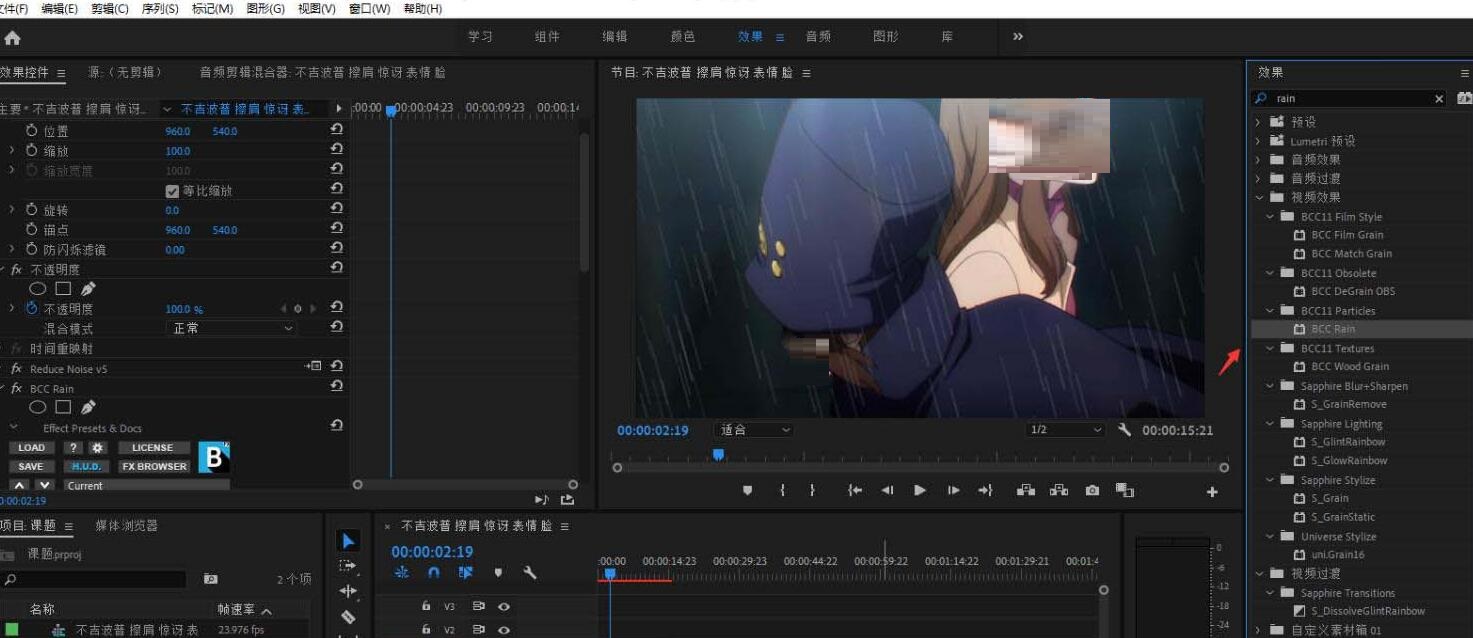The height and width of the screenshot is (638, 1473).
Task: Step forward one frame
Action: click(953, 490)
